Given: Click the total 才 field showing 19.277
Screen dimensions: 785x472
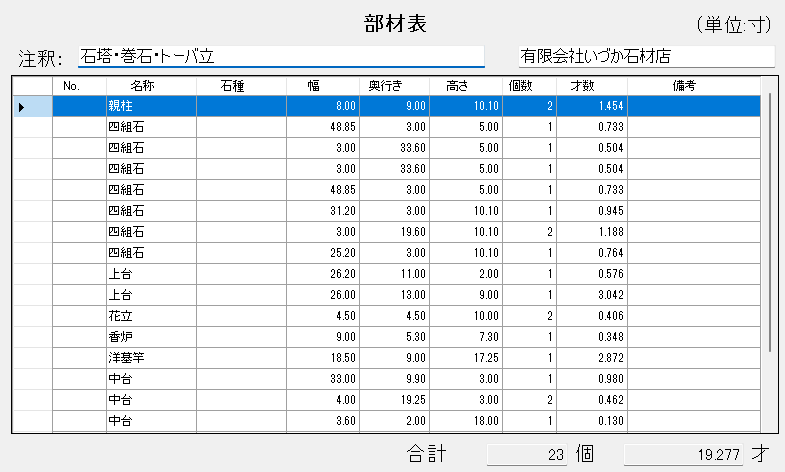Looking at the screenshot, I should [683, 454].
